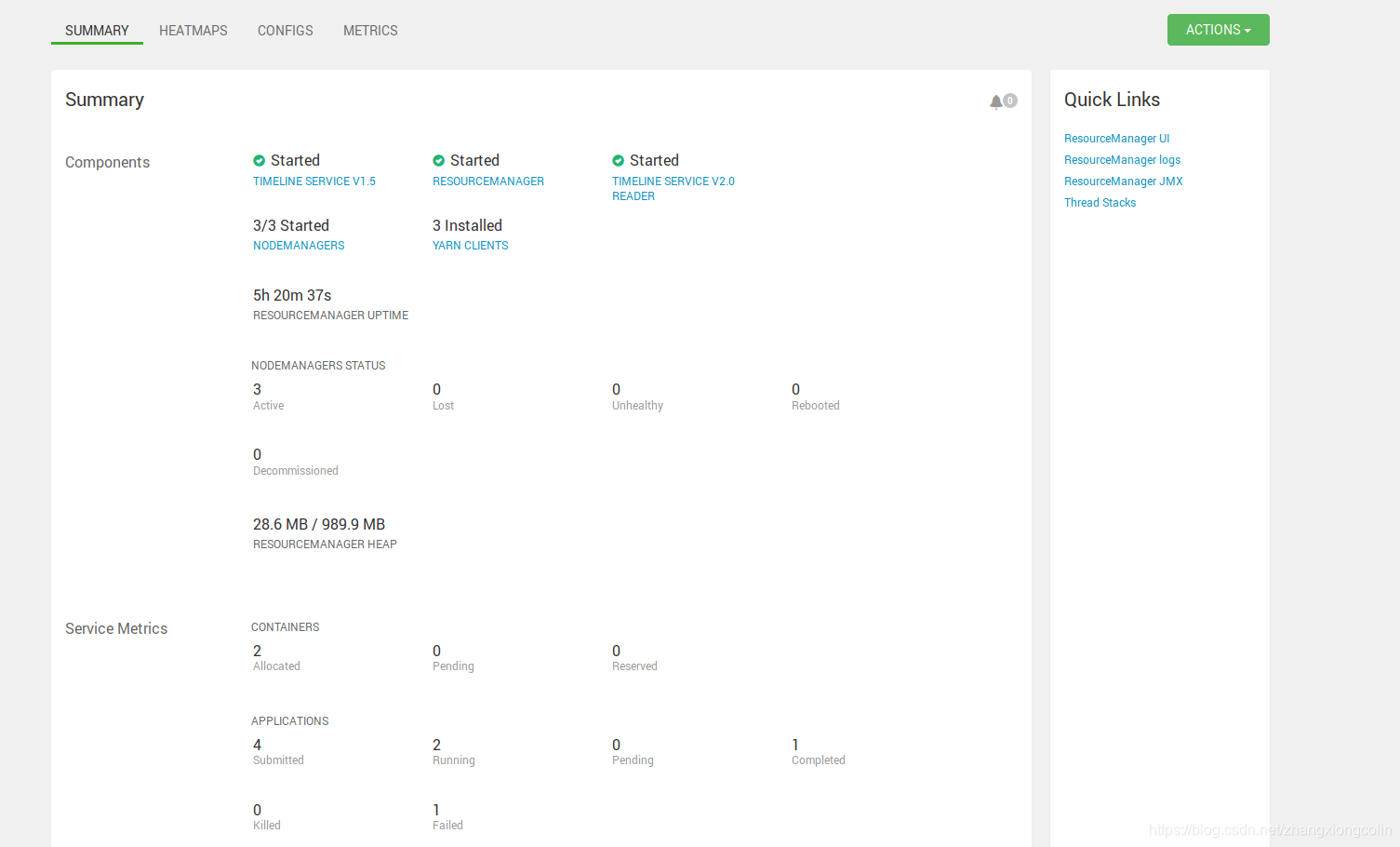Click the Running applications count

(x=436, y=745)
